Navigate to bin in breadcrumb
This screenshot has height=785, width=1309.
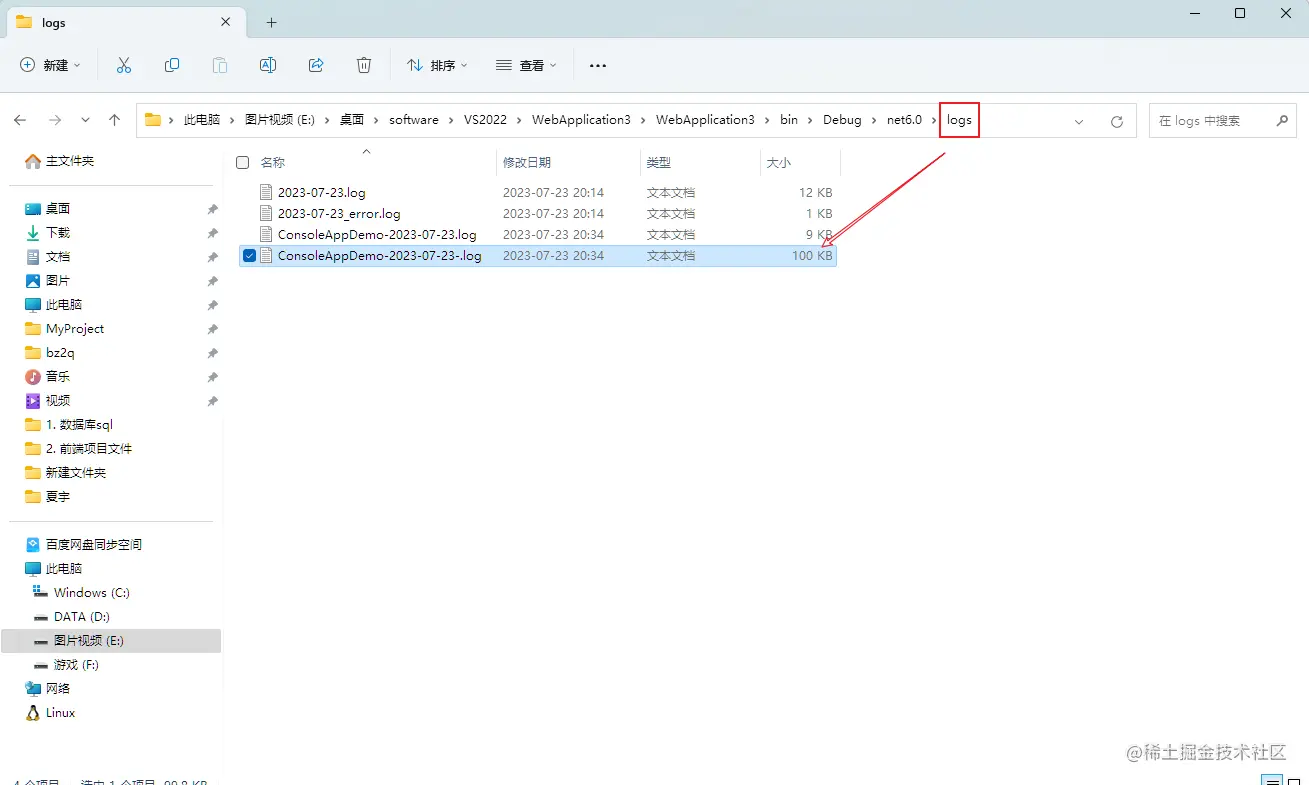(789, 120)
